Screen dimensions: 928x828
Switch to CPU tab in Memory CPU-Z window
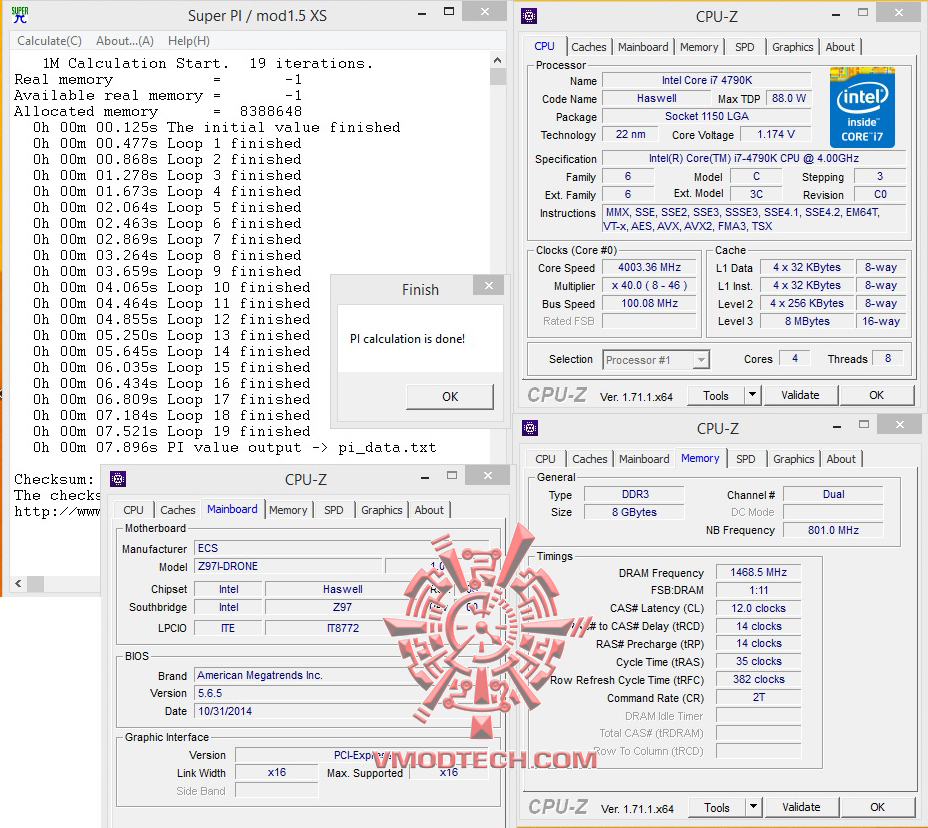point(545,459)
